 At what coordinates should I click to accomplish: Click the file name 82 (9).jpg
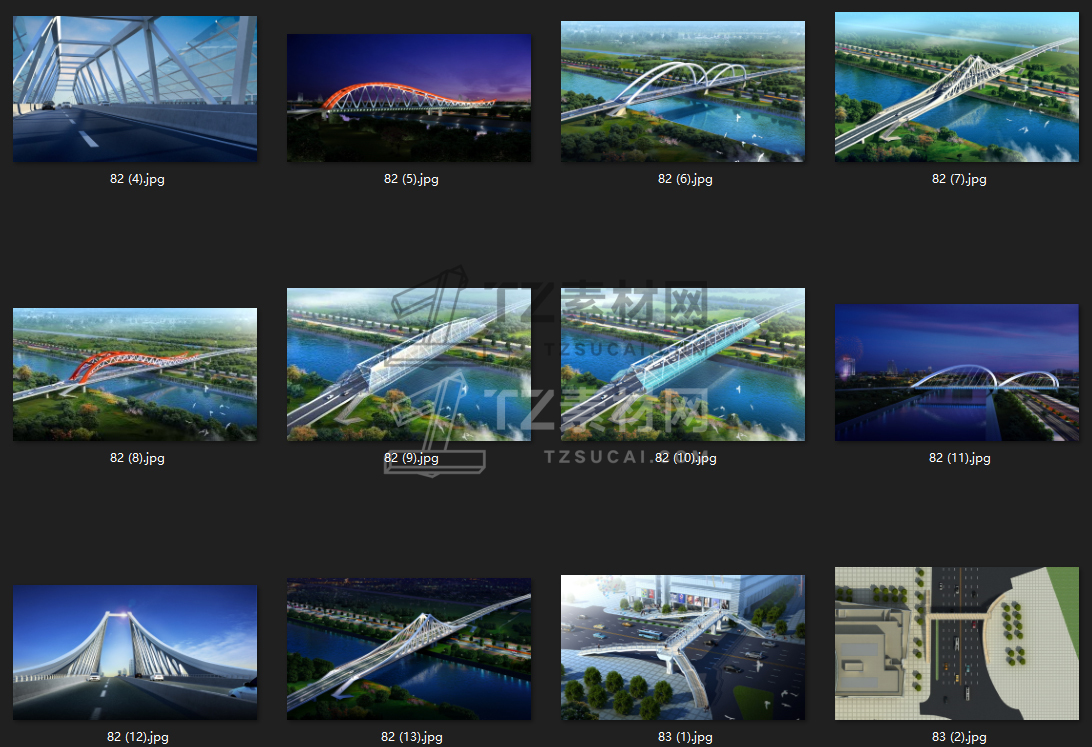pos(411,458)
